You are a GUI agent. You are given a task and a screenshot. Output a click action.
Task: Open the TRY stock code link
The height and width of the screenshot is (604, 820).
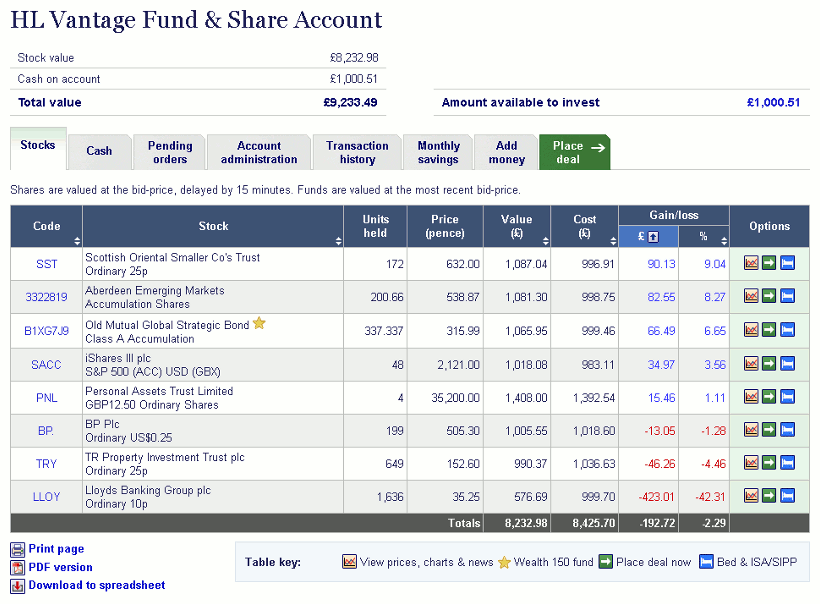47,464
